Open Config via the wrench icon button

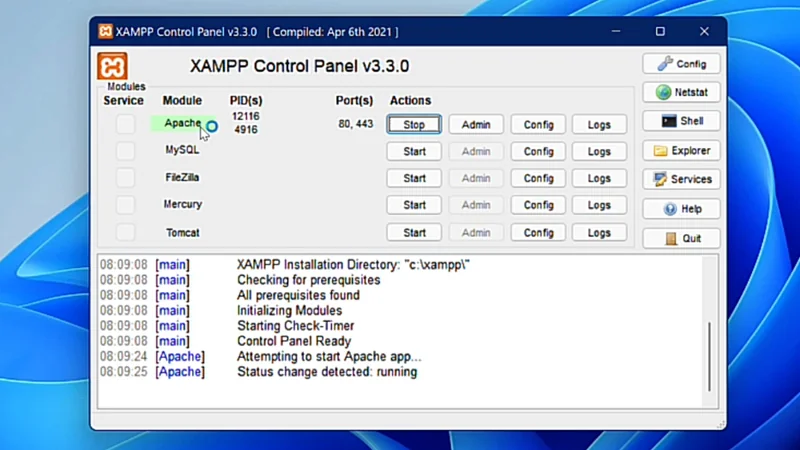[680, 64]
